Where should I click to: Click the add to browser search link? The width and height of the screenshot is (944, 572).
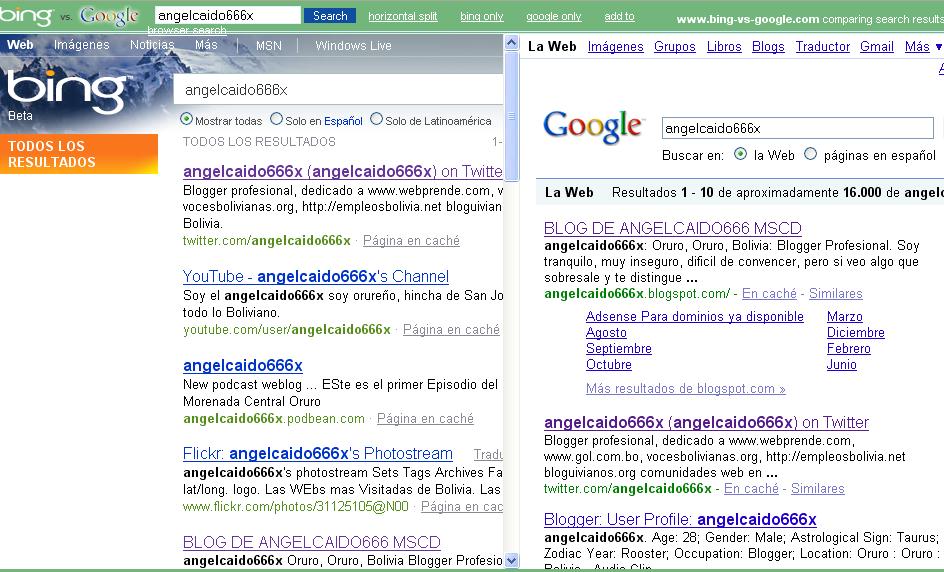[620, 16]
